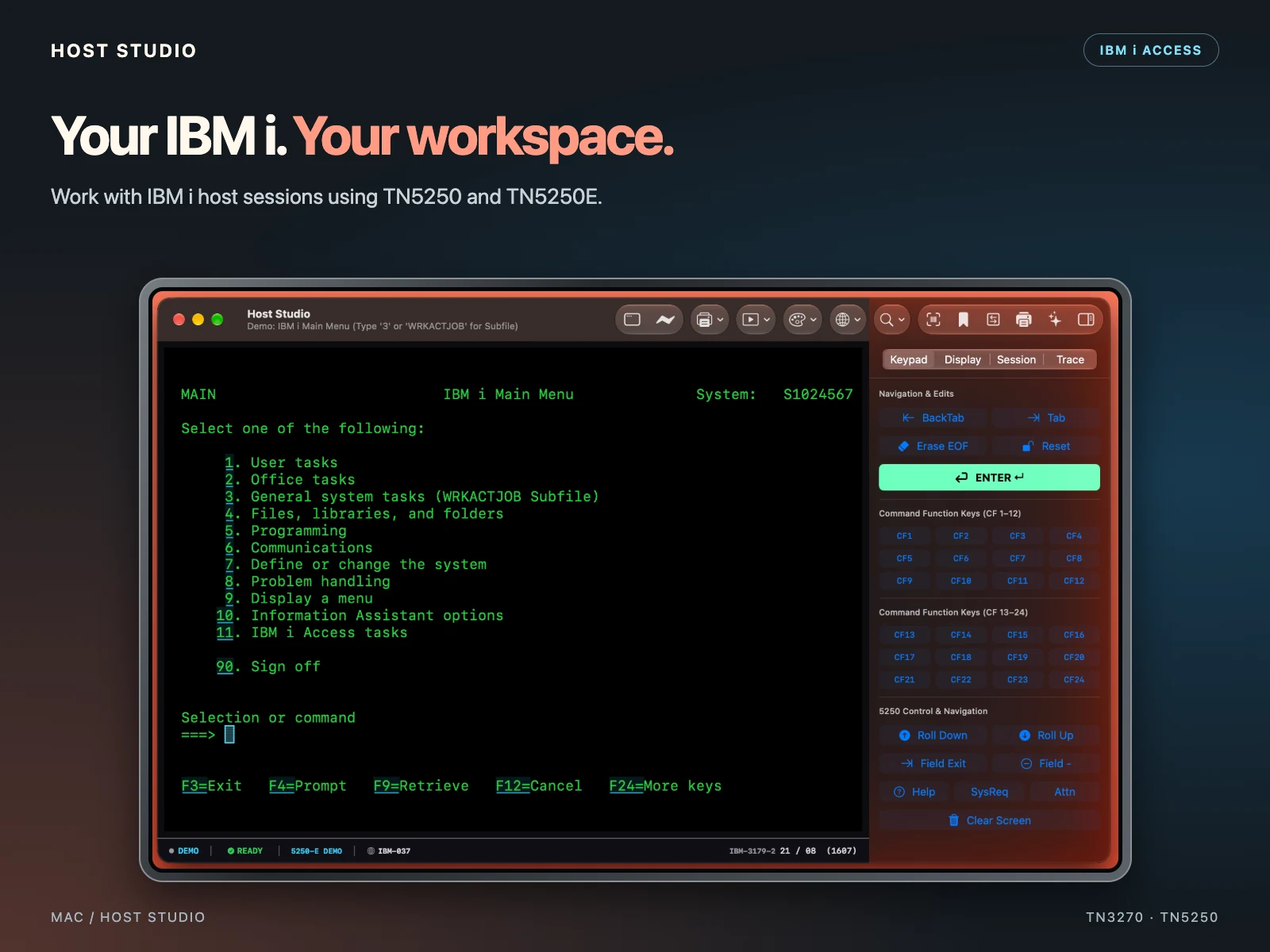Switch to the Session tab

(1016, 359)
